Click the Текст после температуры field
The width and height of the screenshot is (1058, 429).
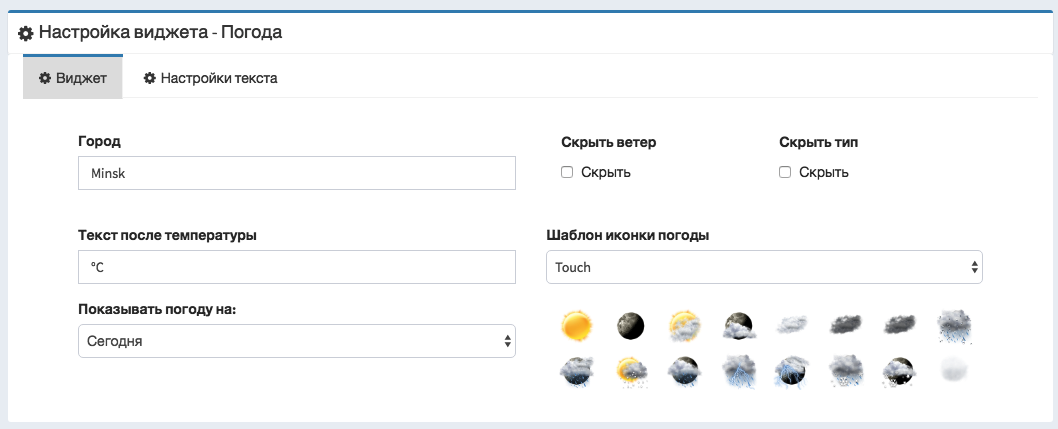click(297, 267)
